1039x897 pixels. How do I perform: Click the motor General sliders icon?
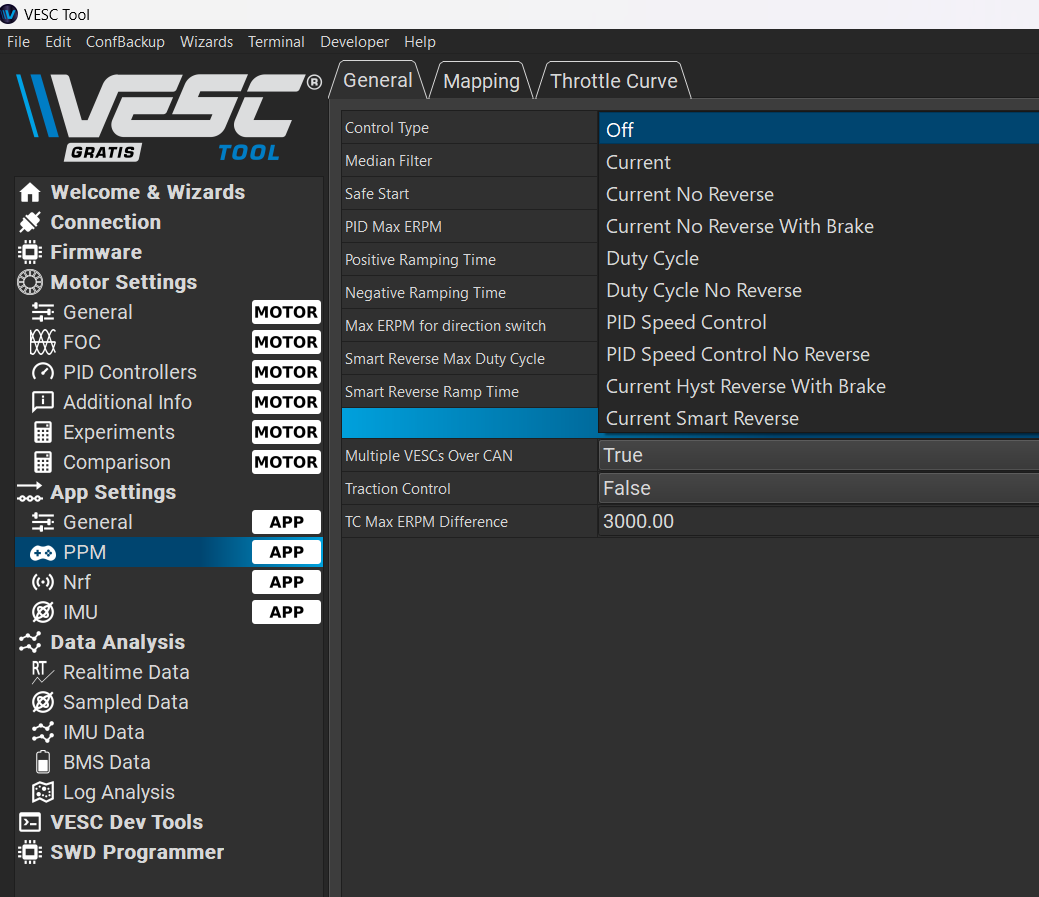pos(43,312)
